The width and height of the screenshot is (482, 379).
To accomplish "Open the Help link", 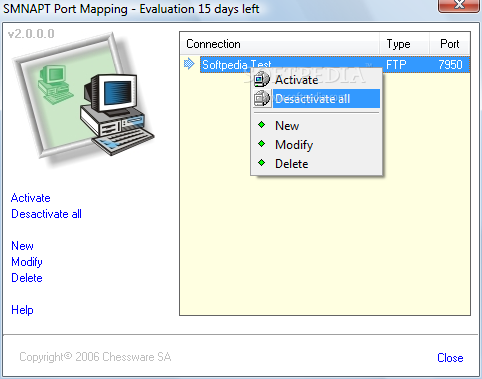I will (x=22, y=310).
